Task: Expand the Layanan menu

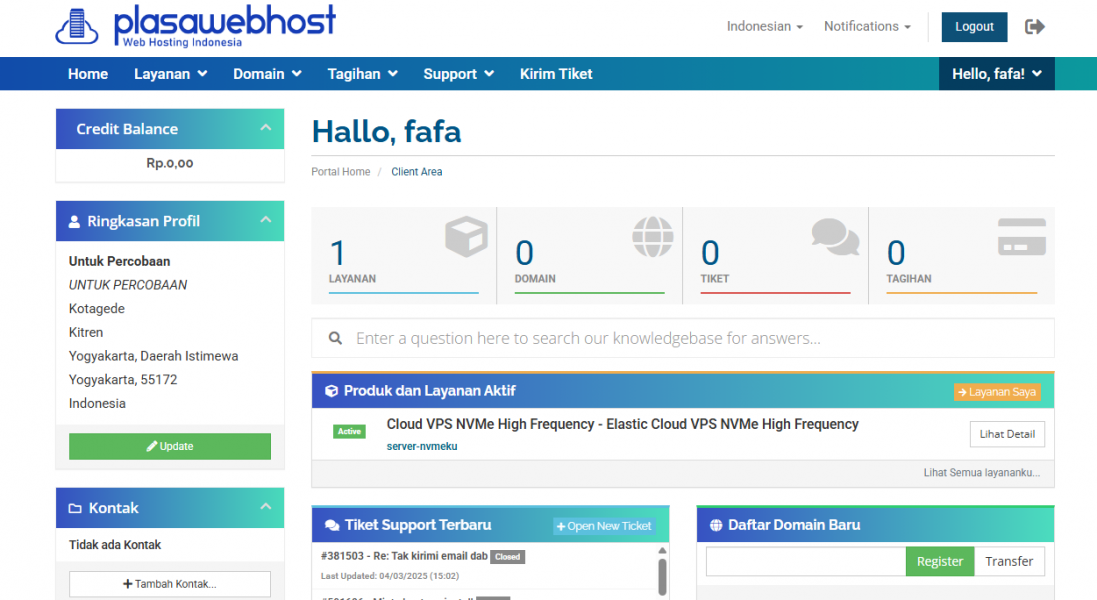Action: 171,74
